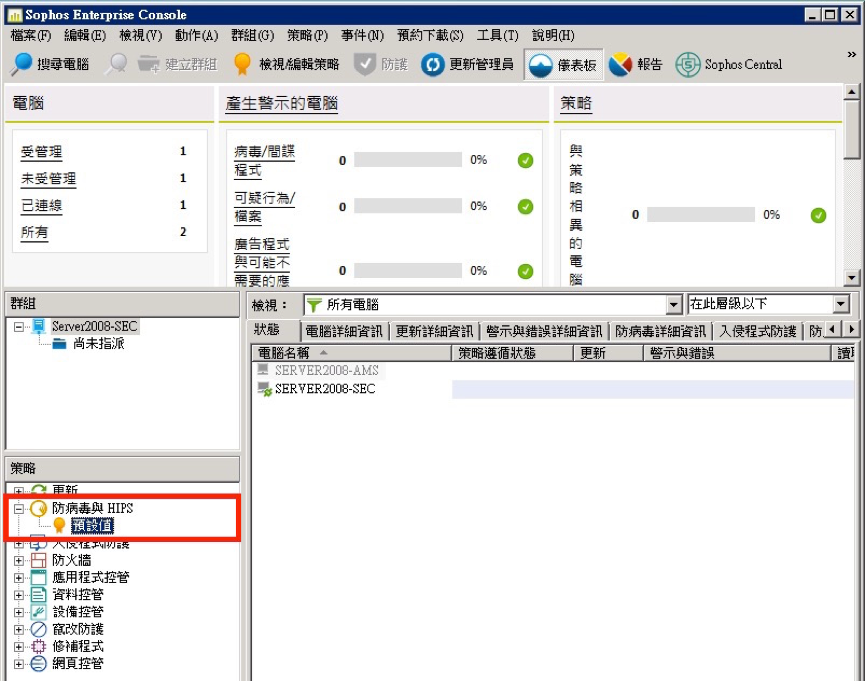Click the green check for 病毒/間諜程式
The width and height of the screenshot is (865, 681).
pyautogui.click(x=525, y=161)
